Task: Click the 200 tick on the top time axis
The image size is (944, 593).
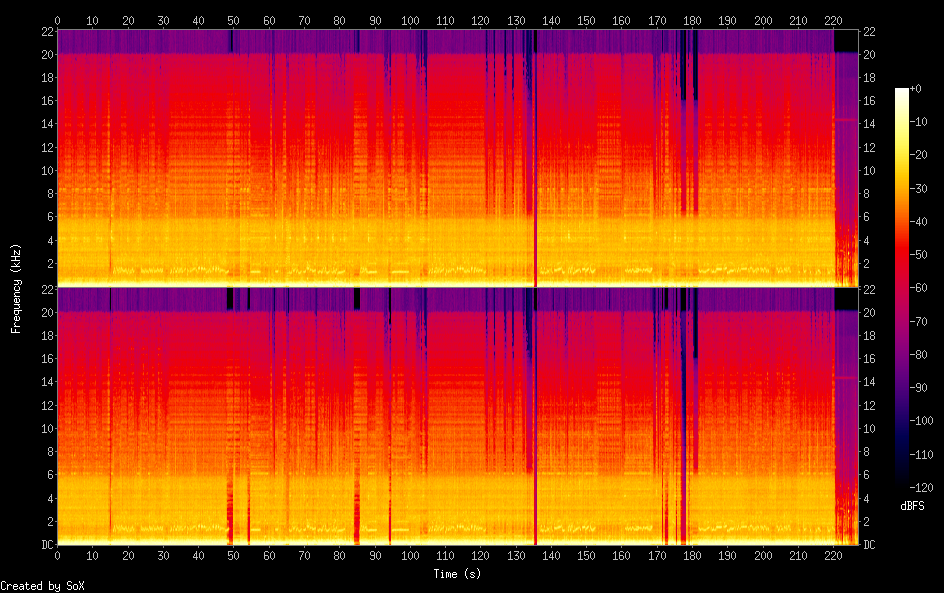Action: (764, 20)
